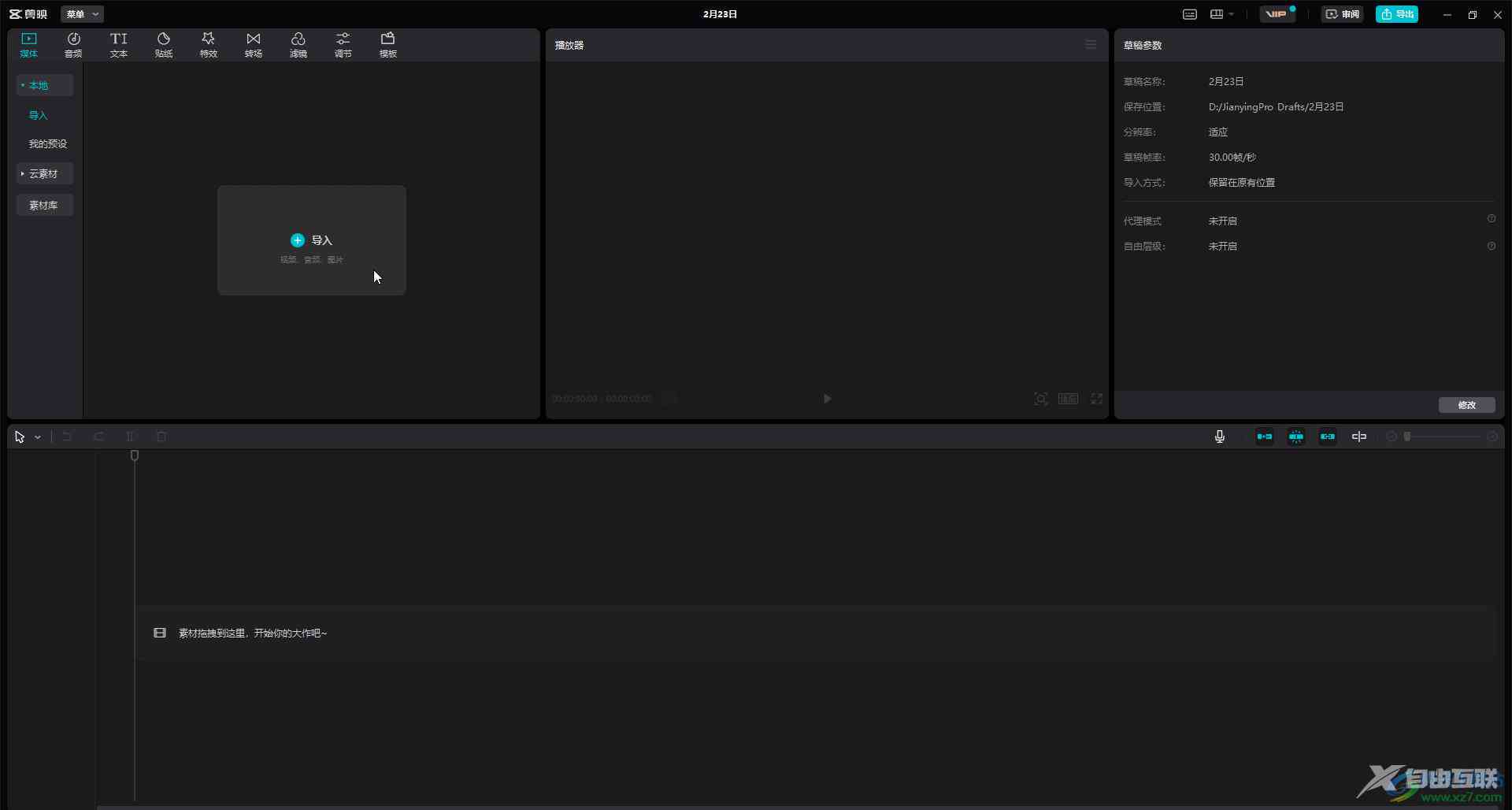The height and width of the screenshot is (810, 1512).
Task: Click the 保留在原有位置 import mode value
Action: pos(1242,182)
